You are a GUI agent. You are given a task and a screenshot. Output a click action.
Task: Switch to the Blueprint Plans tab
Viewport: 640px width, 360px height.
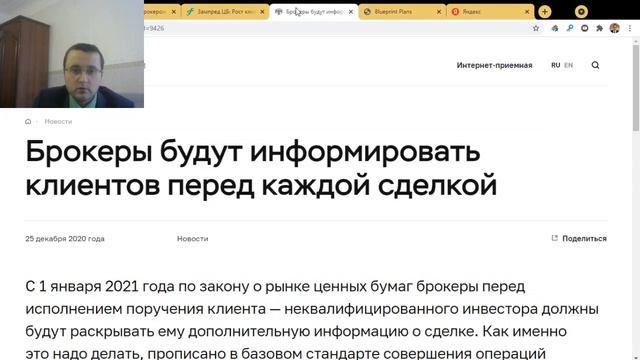click(x=402, y=12)
